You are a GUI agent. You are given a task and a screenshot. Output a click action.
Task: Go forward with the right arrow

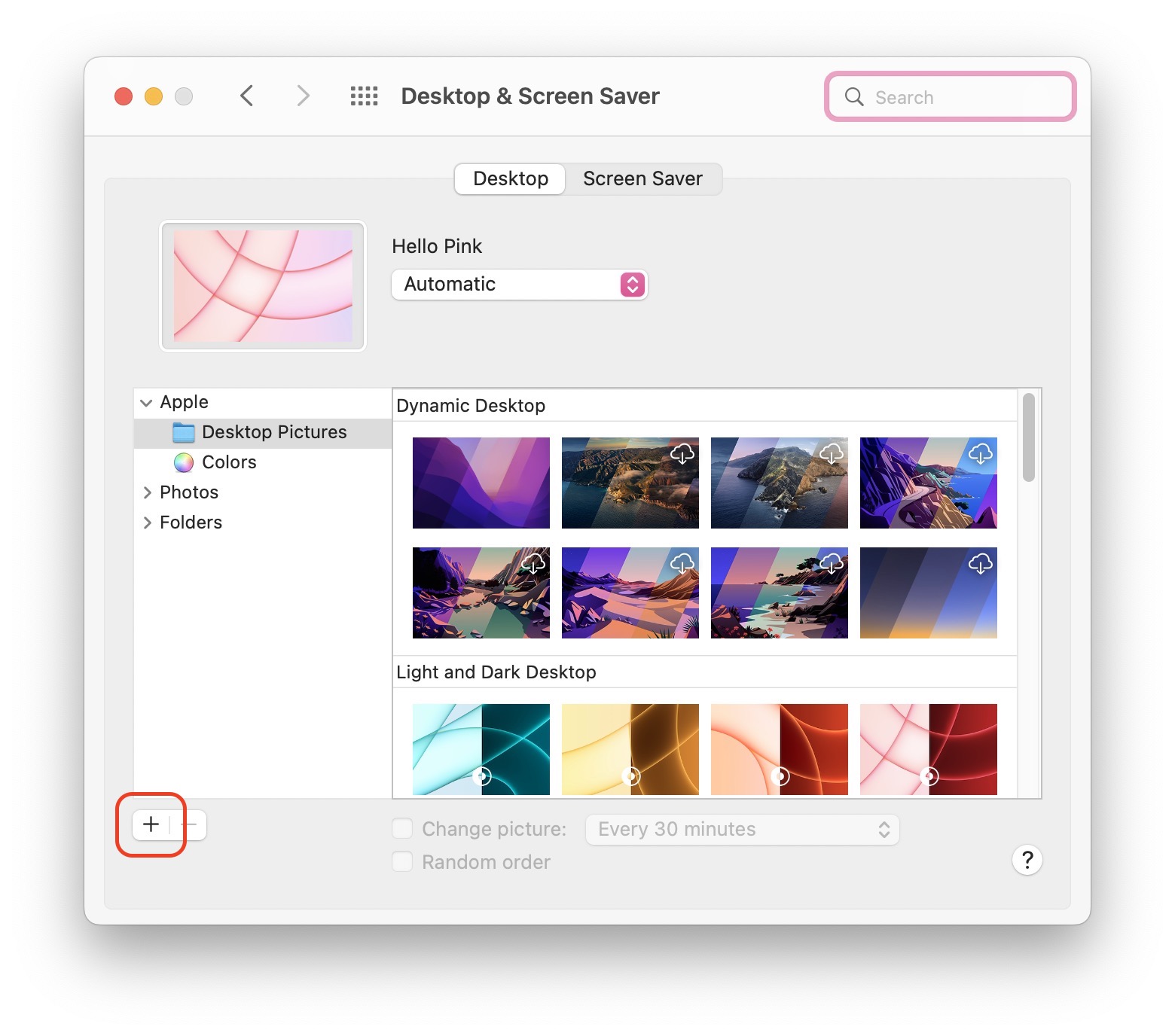pyautogui.click(x=303, y=96)
